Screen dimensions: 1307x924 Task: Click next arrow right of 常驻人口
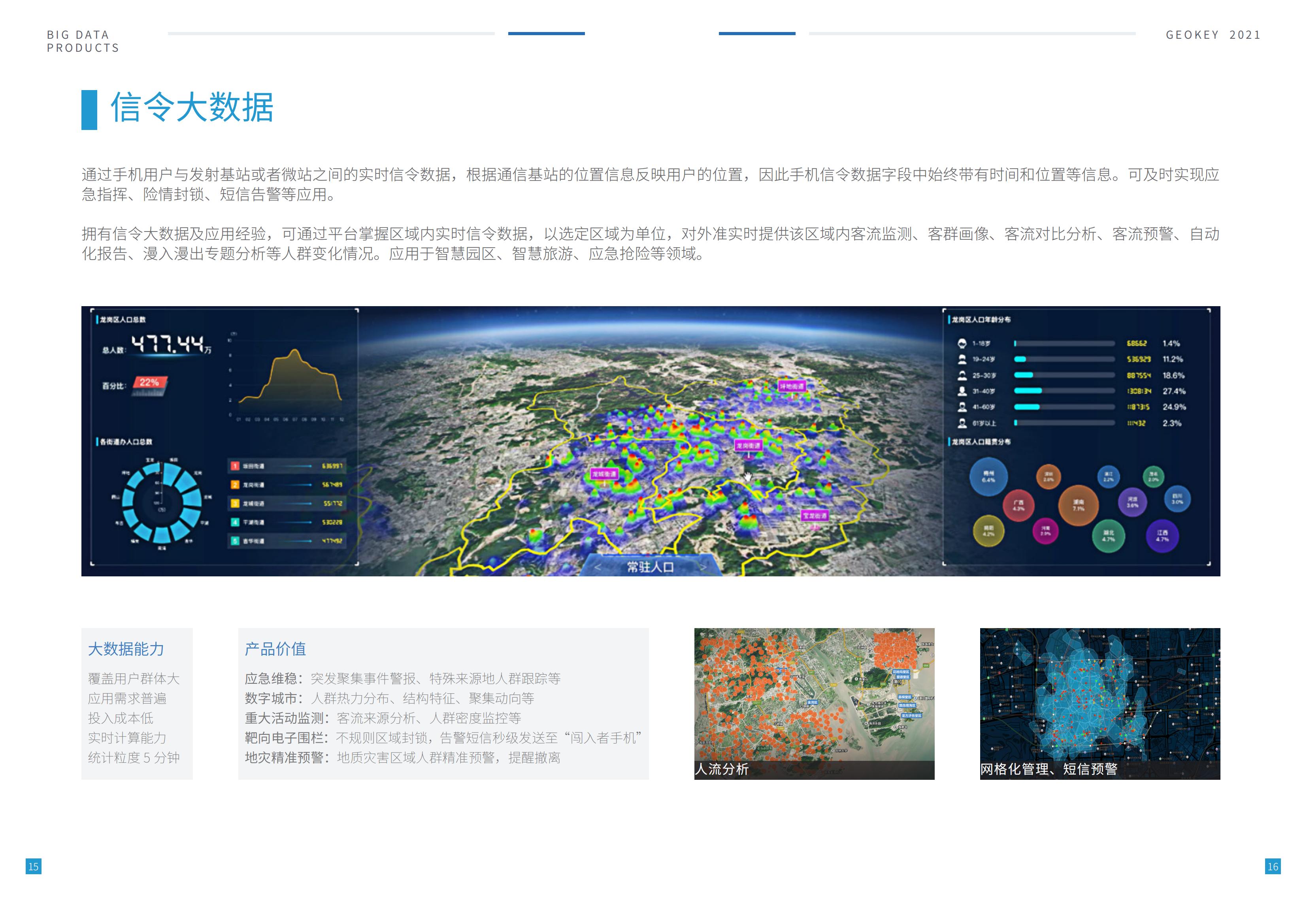click(703, 567)
